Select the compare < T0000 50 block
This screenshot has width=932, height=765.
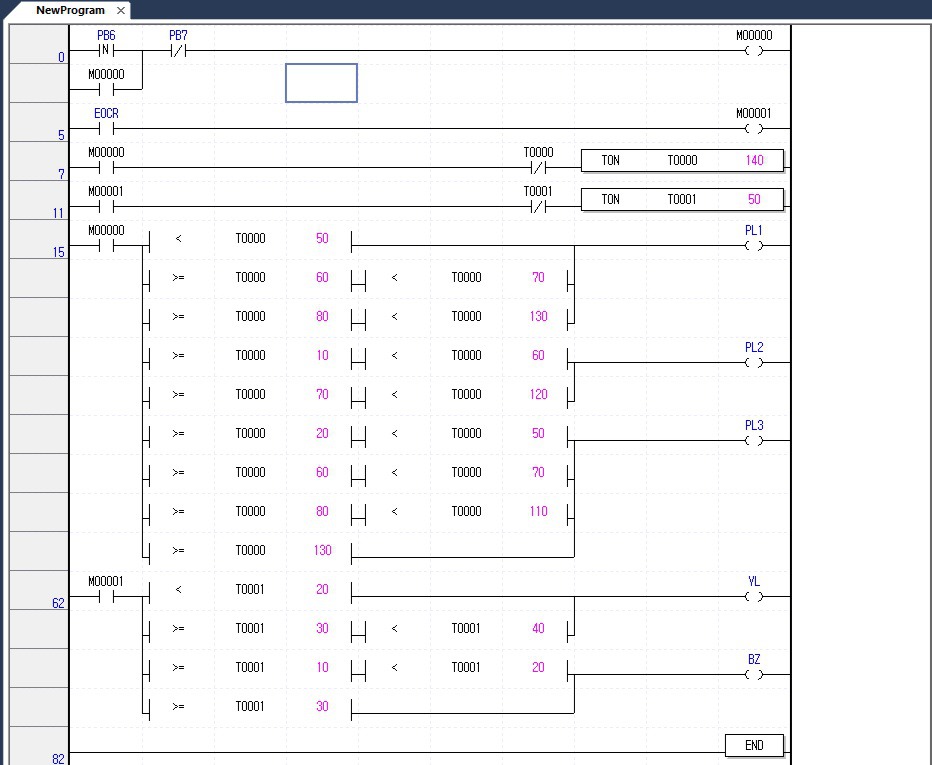(x=250, y=239)
